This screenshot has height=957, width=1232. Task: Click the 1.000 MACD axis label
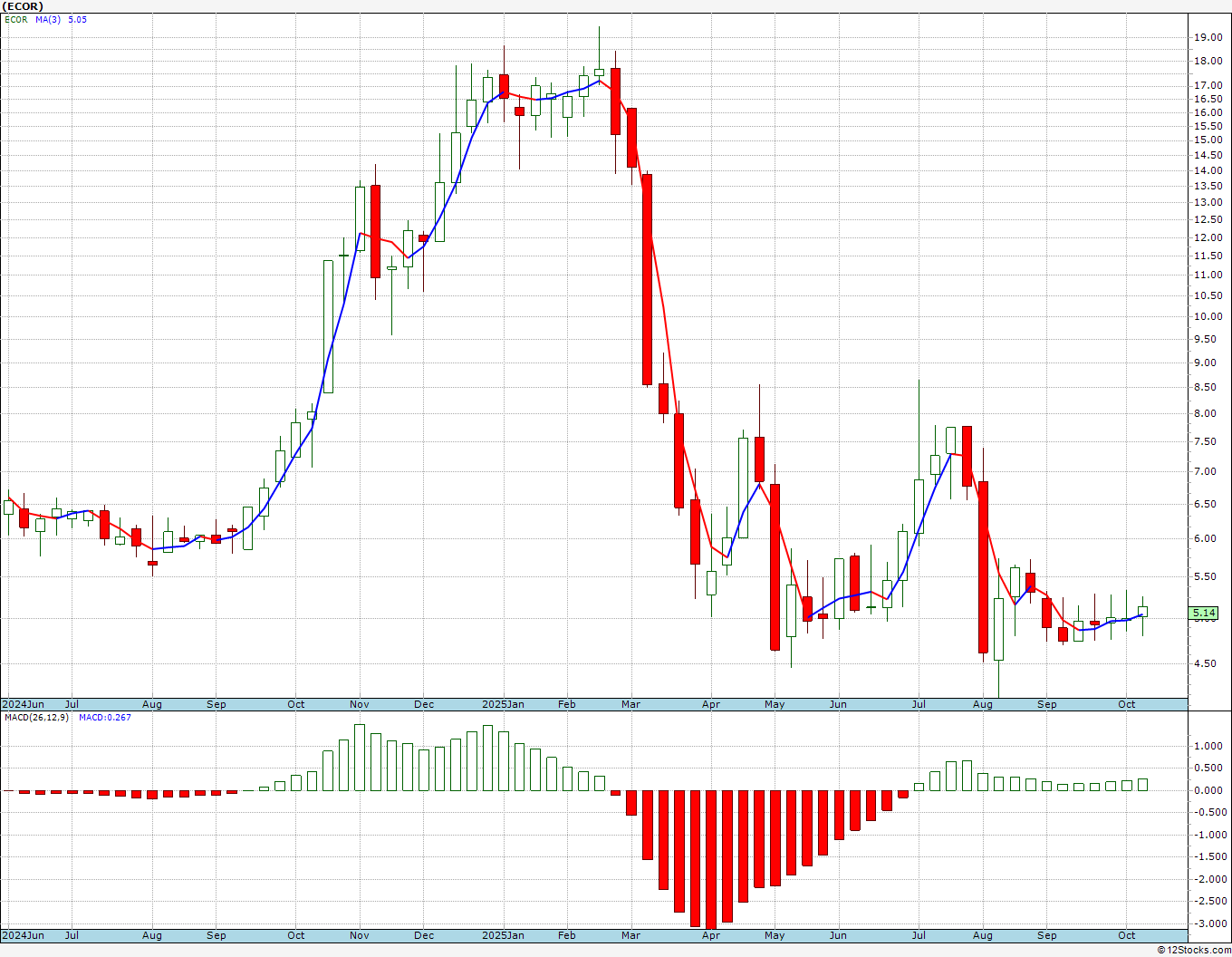[x=1208, y=747]
